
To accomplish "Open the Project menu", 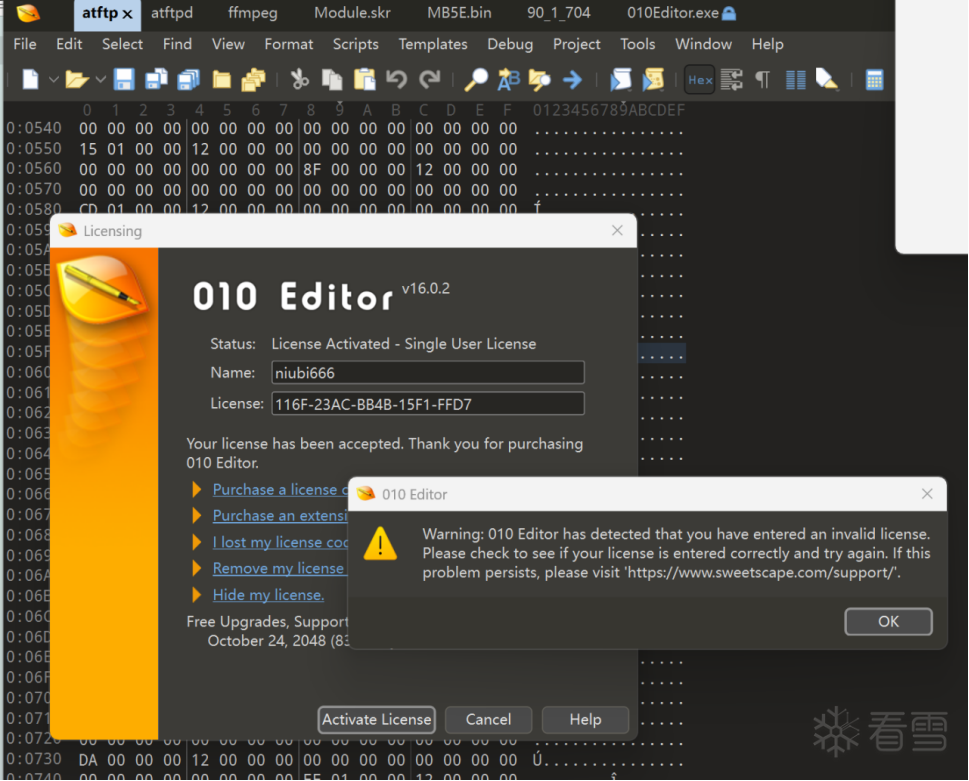I will pyautogui.click(x=577, y=44).
